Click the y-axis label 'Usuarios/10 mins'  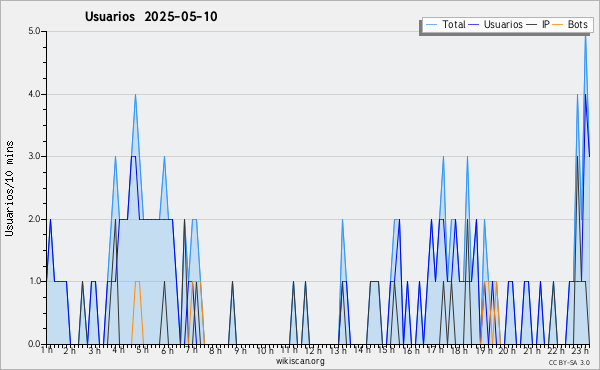pyautogui.click(x=9, y=188)
